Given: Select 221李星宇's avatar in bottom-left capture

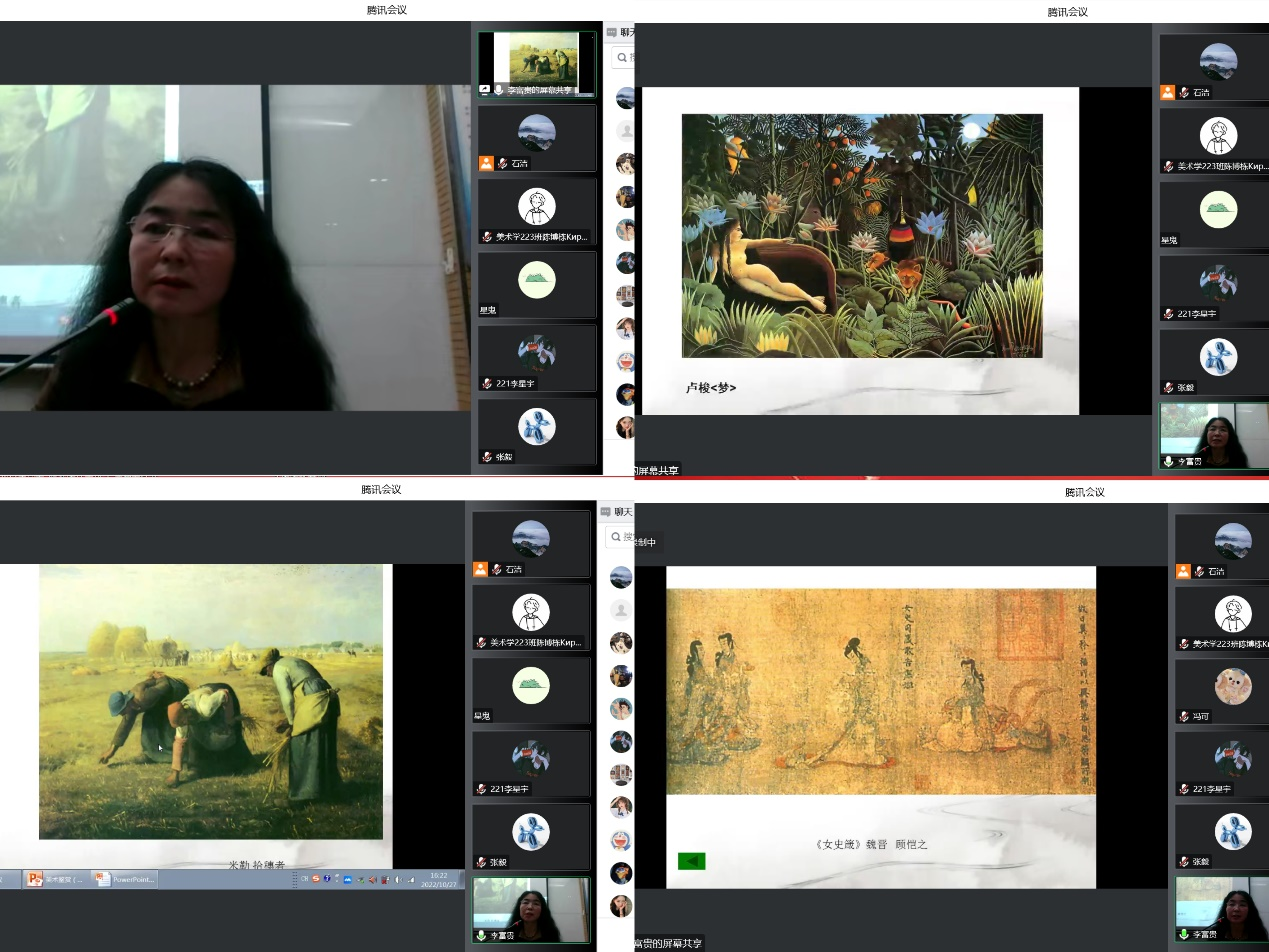Looking at the screenshot, I should point(531,759).
